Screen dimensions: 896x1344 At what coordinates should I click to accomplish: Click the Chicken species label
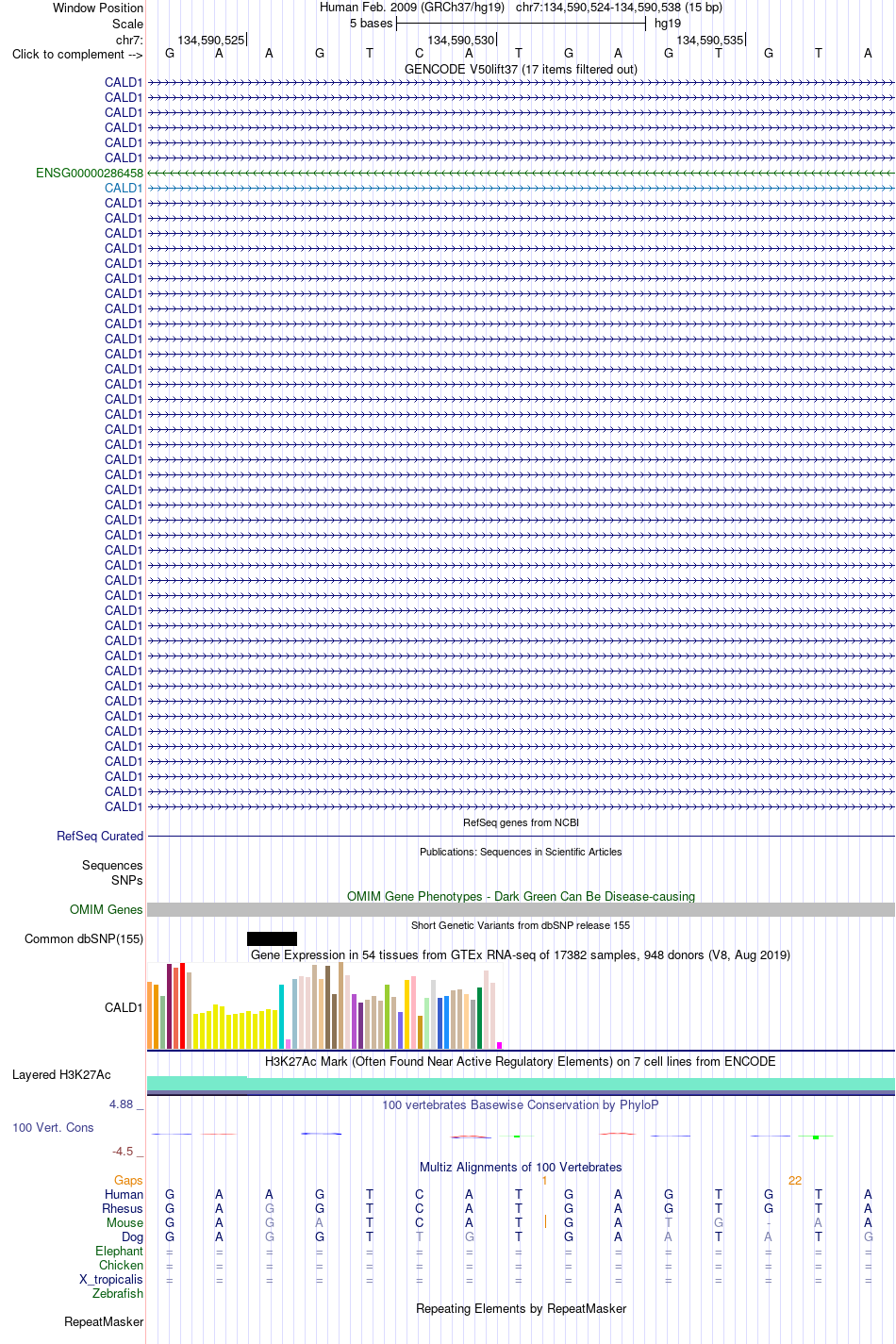point(121,1265)
